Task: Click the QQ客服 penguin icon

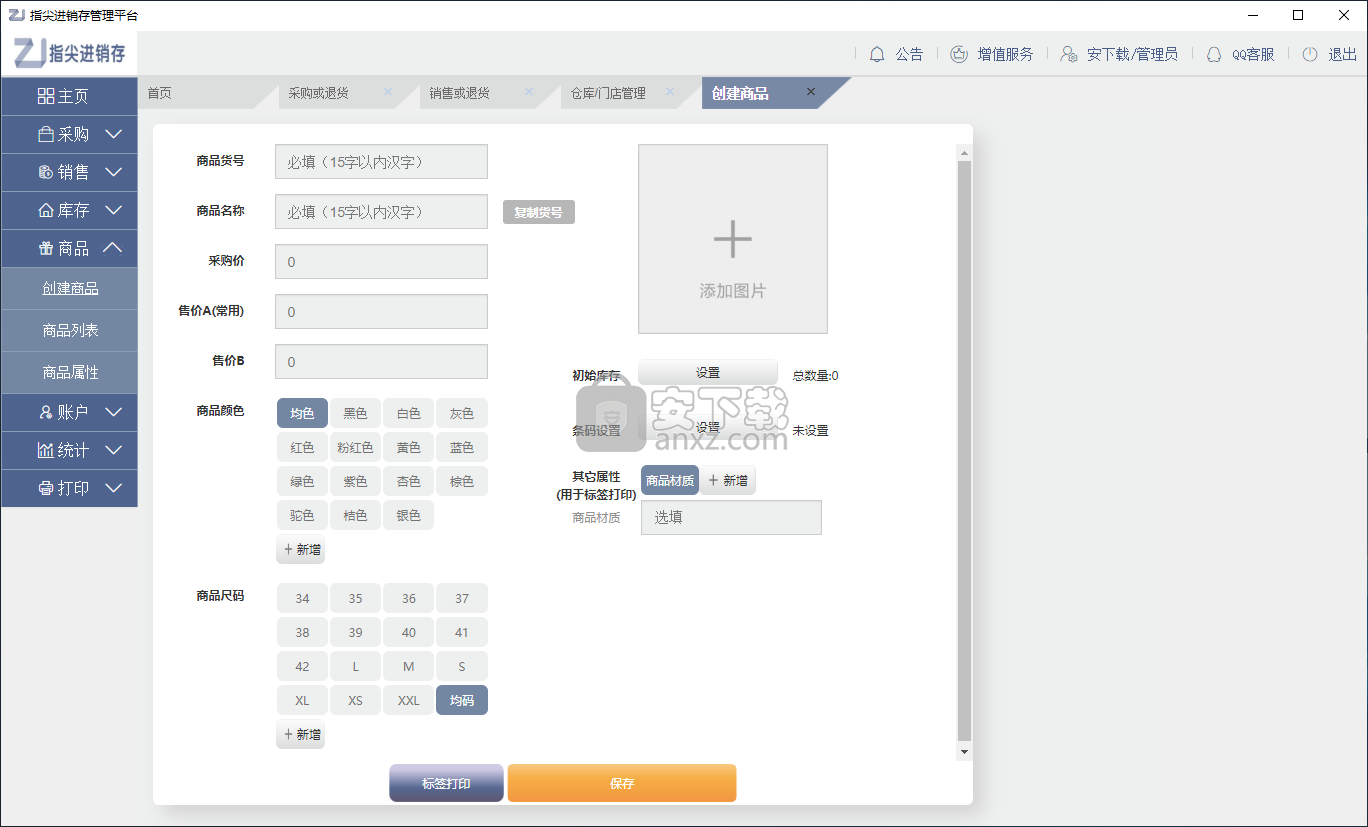Action: point(1214,54)
